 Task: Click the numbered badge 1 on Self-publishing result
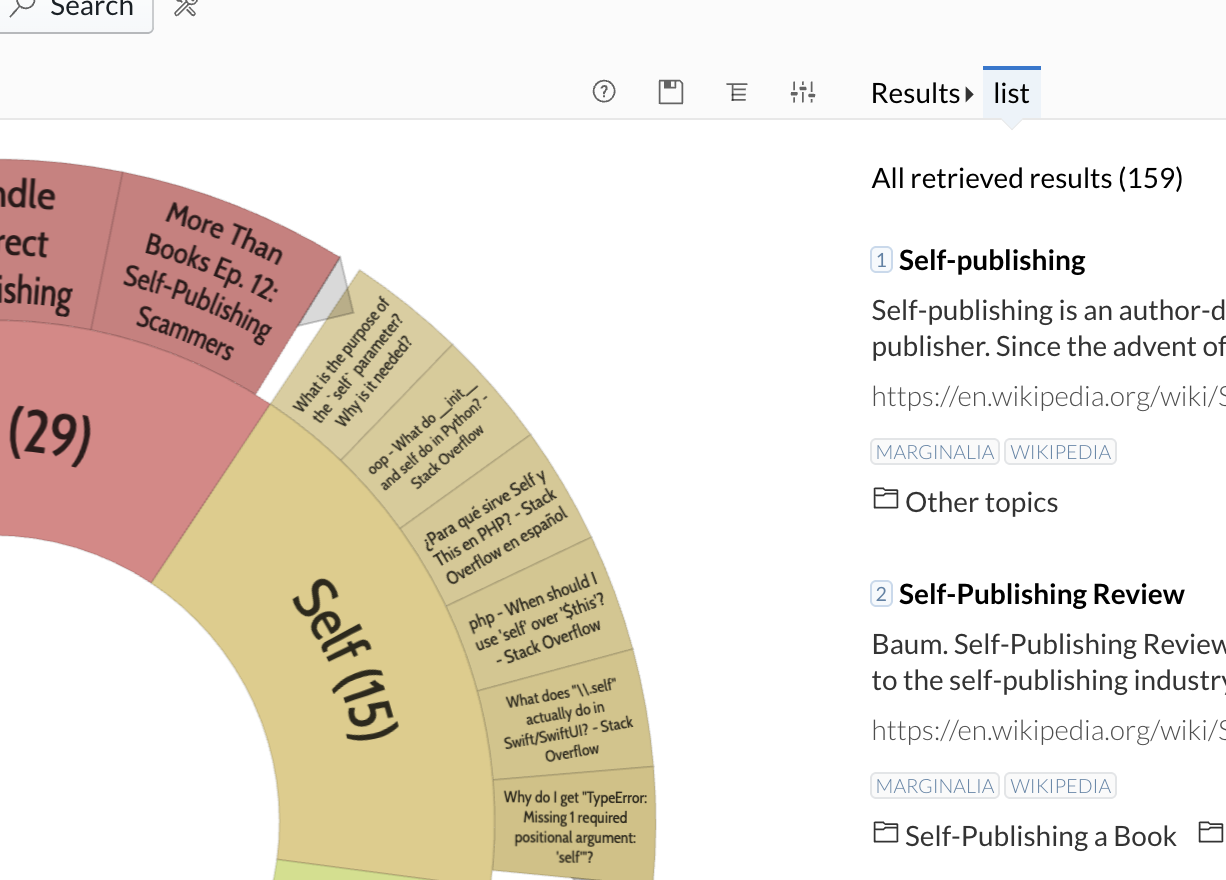879,258
